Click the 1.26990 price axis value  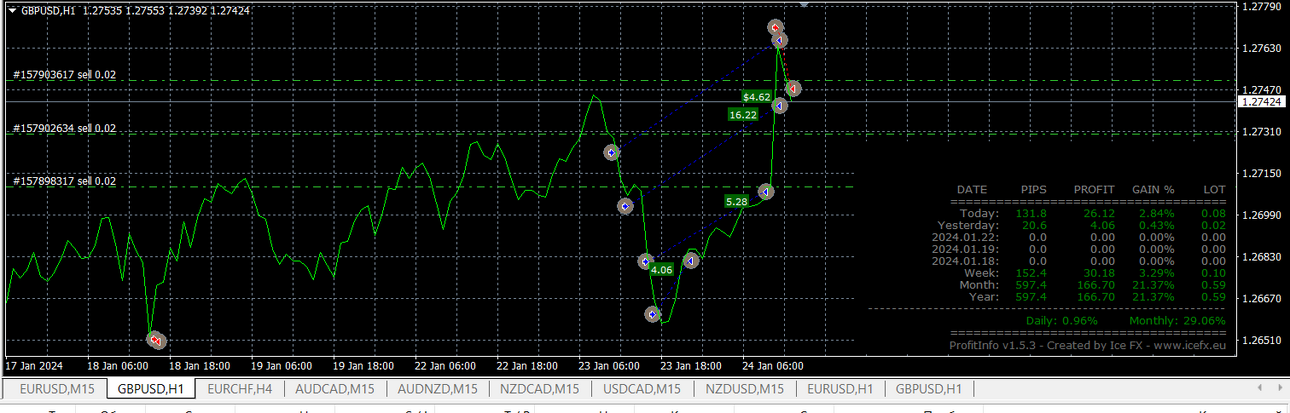(x=1261, y=215)
